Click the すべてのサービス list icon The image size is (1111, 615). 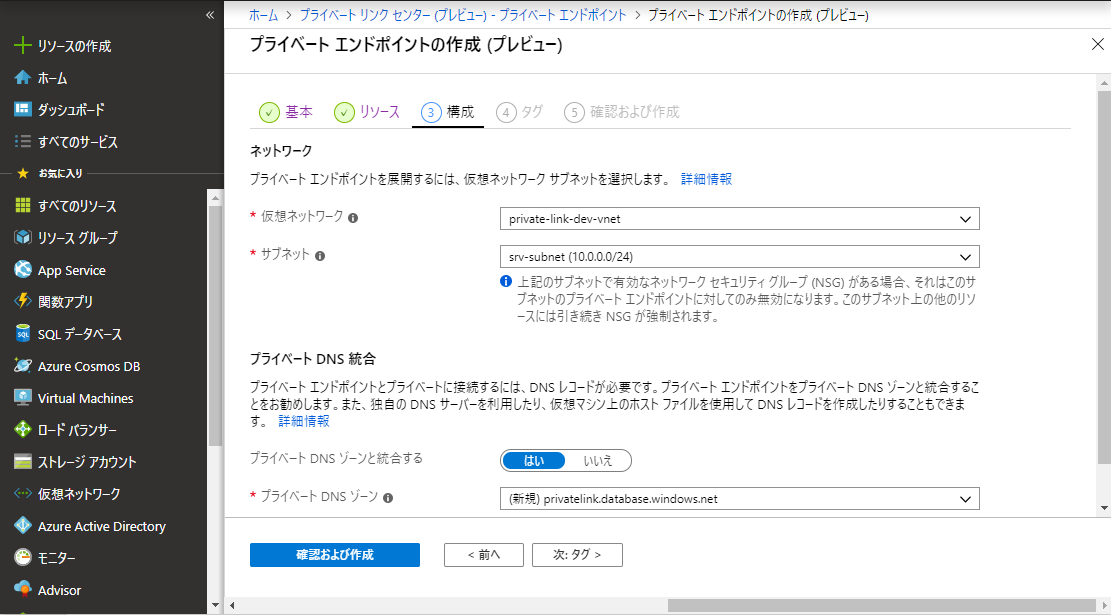23,142
